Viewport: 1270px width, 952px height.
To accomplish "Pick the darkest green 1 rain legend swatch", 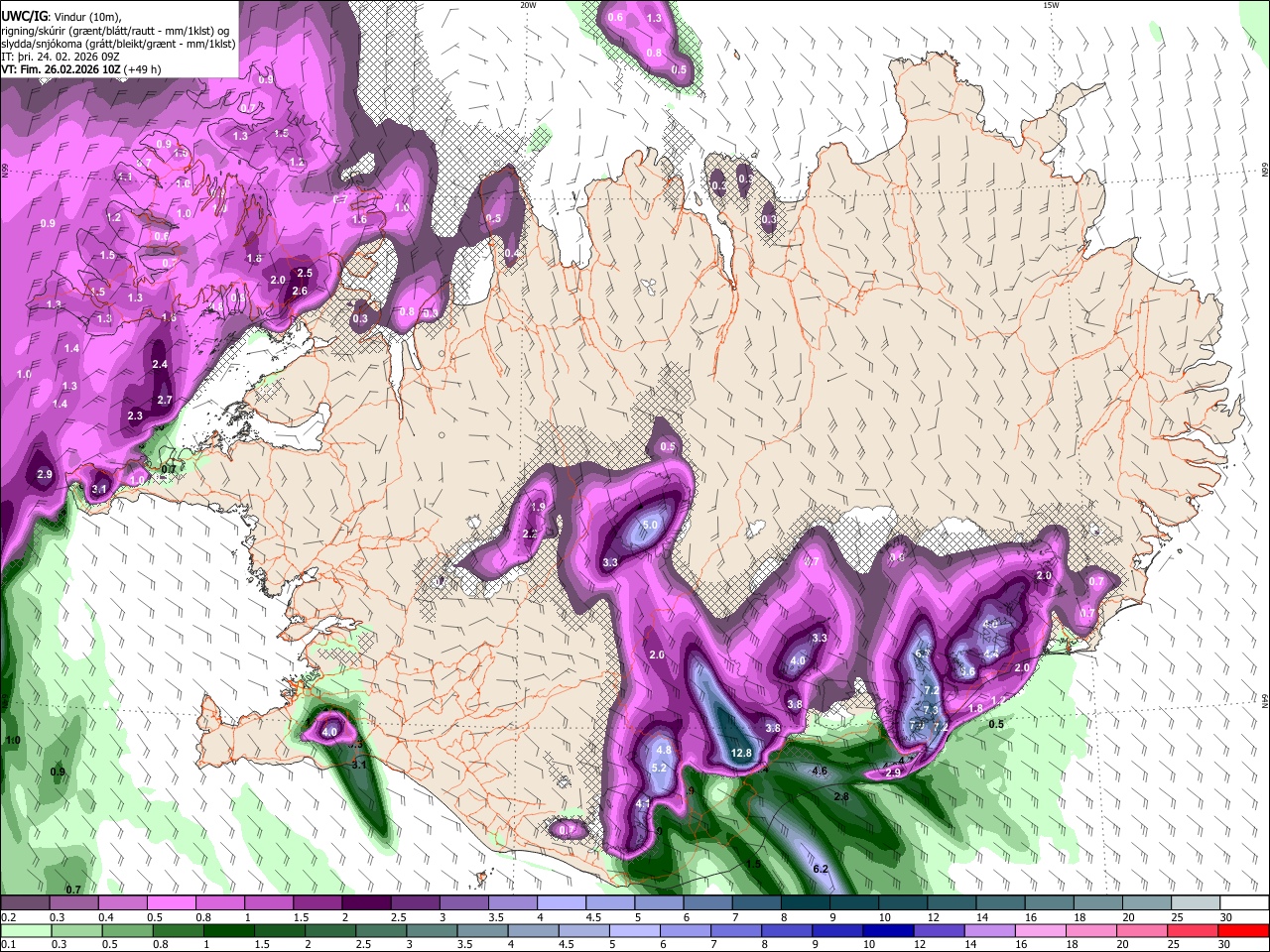I will pos(229,930).
